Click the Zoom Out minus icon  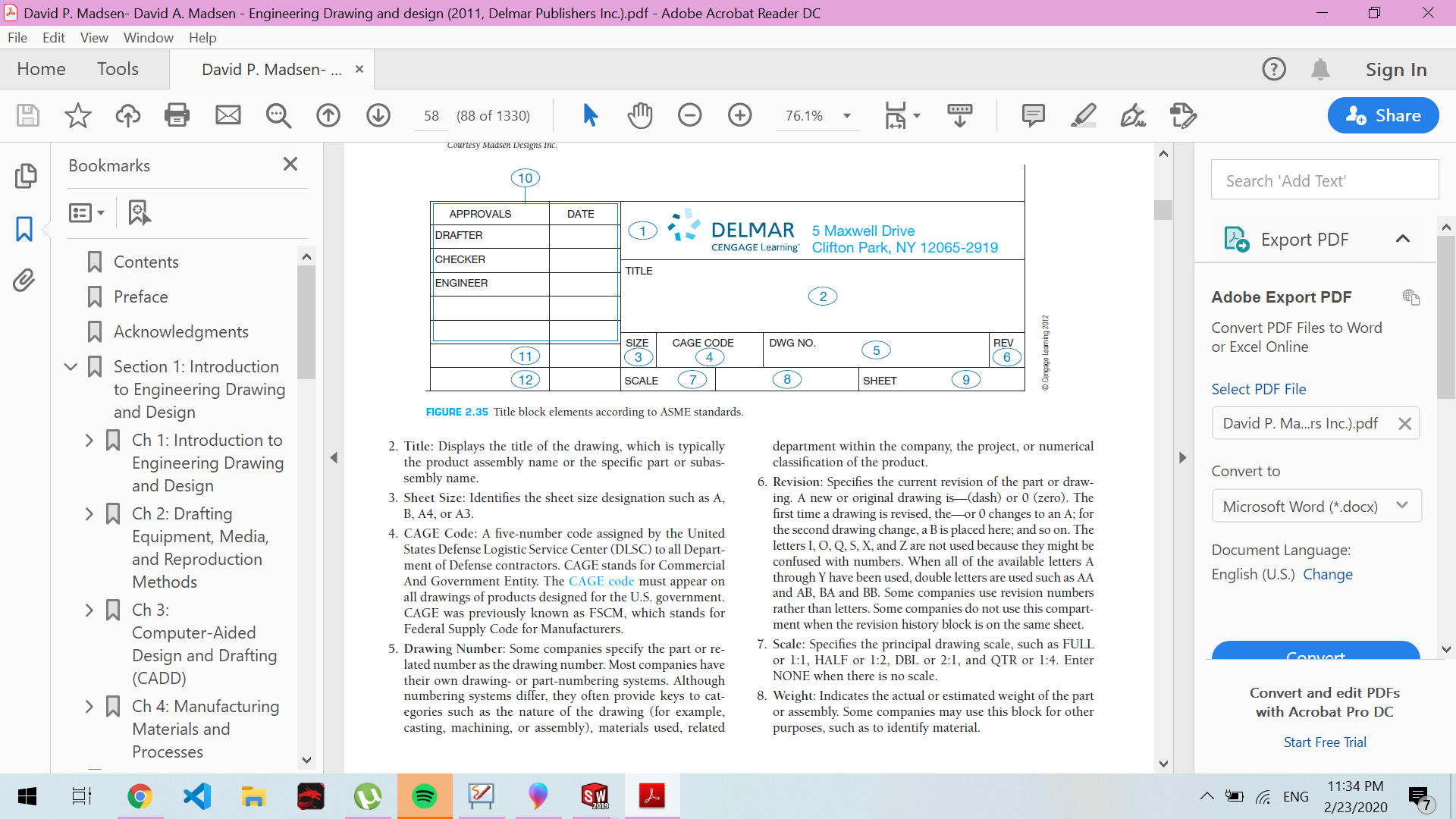689,115
